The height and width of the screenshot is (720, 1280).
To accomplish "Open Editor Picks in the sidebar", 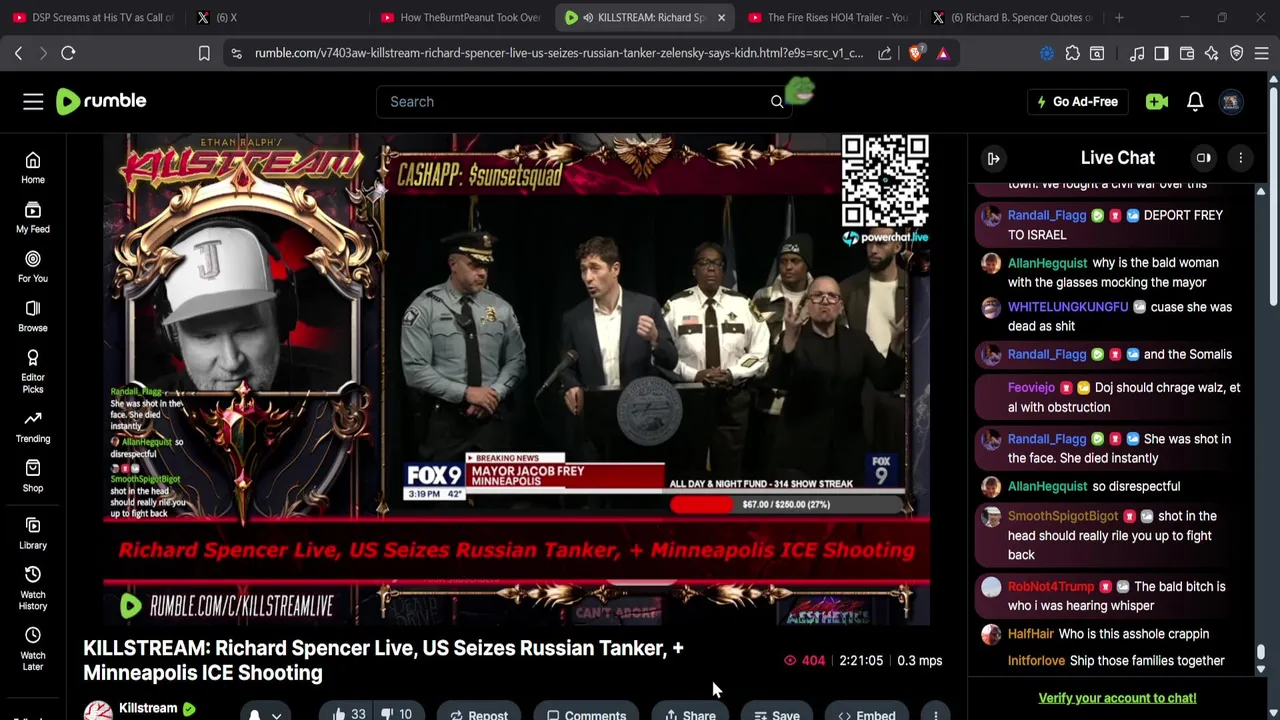I will coord(33,372).
